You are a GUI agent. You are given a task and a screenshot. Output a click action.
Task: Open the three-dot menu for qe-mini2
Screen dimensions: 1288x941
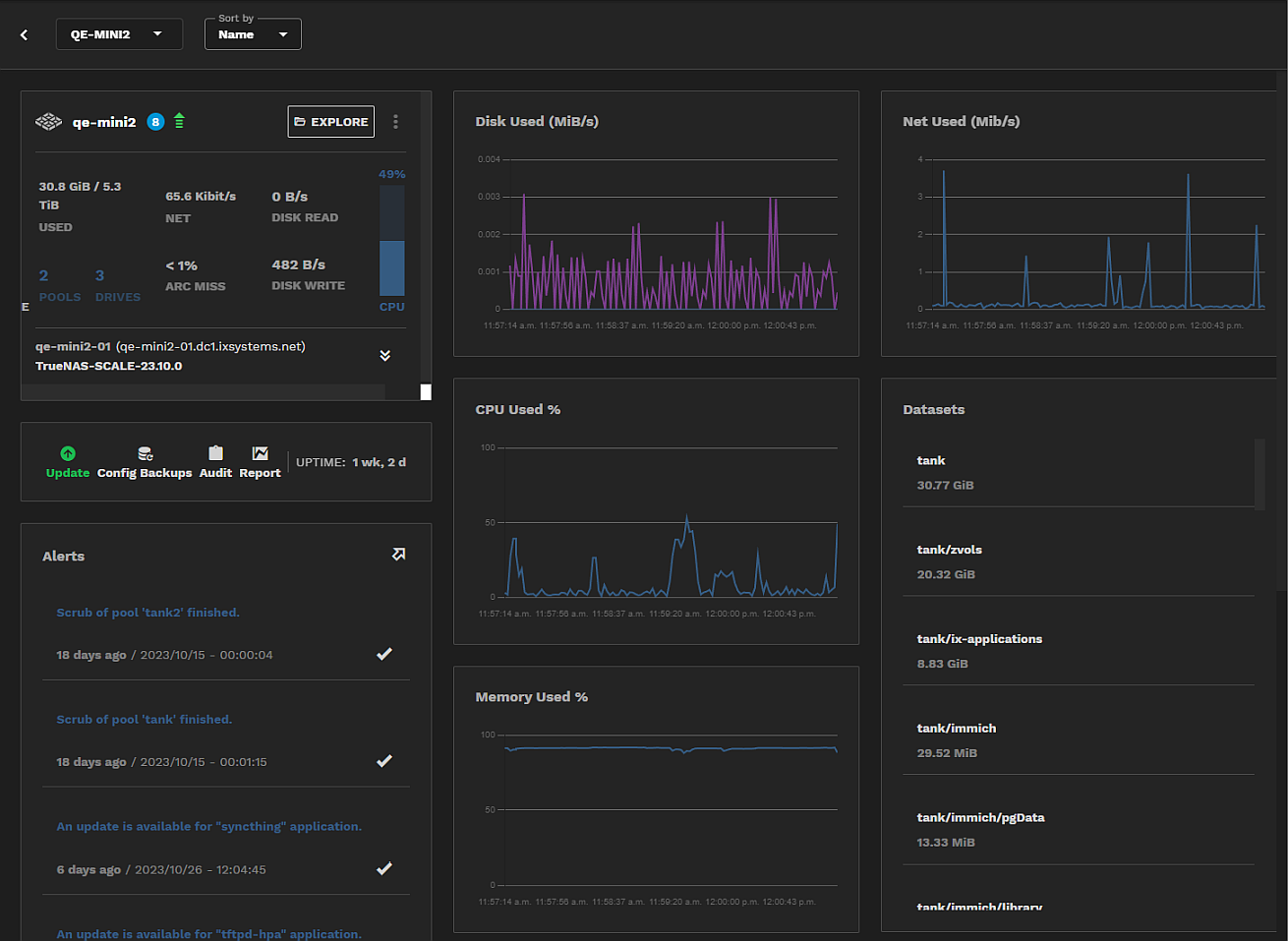coord(395,122)
